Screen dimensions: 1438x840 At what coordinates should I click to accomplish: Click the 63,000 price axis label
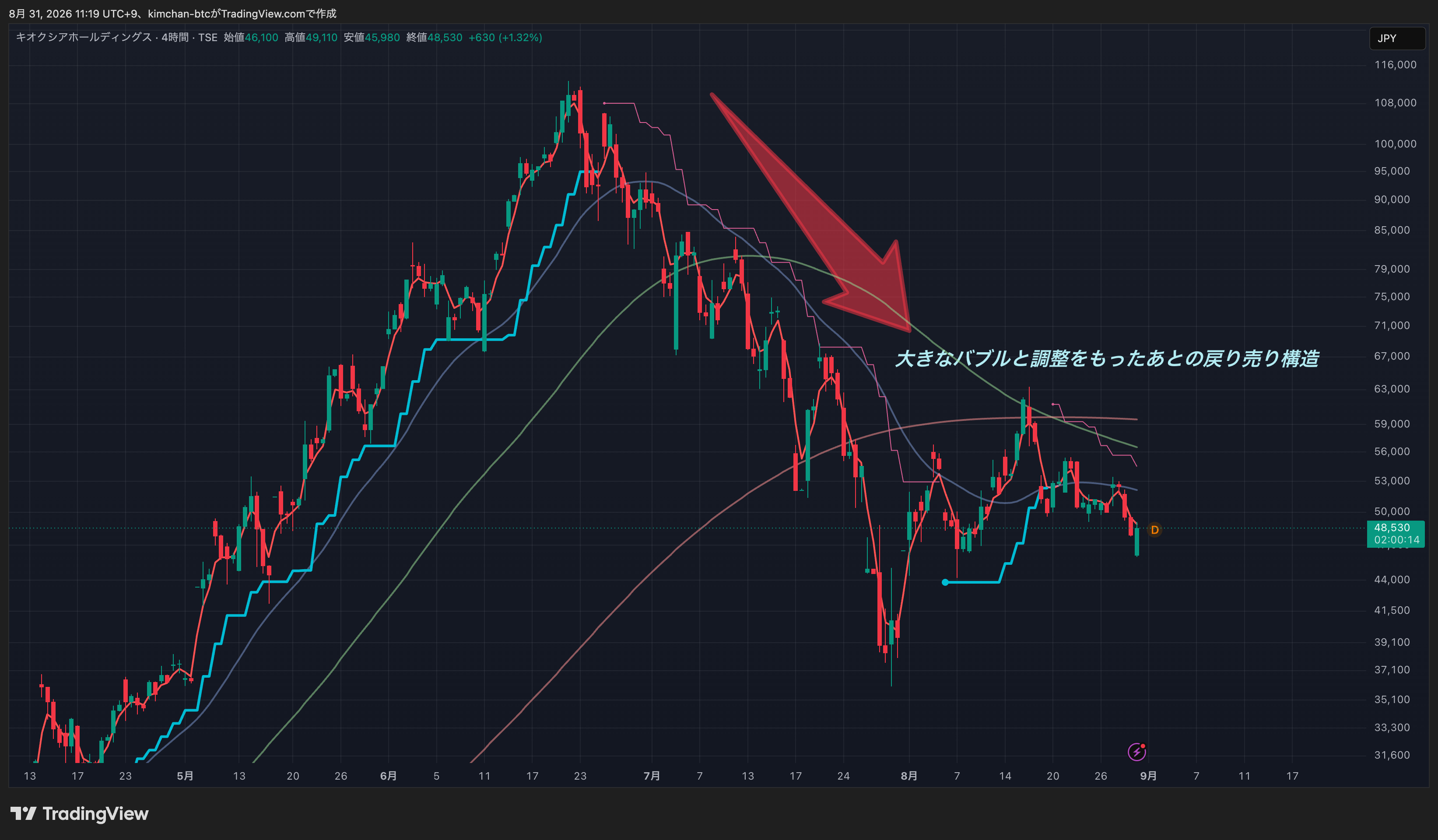[1392, 389]
